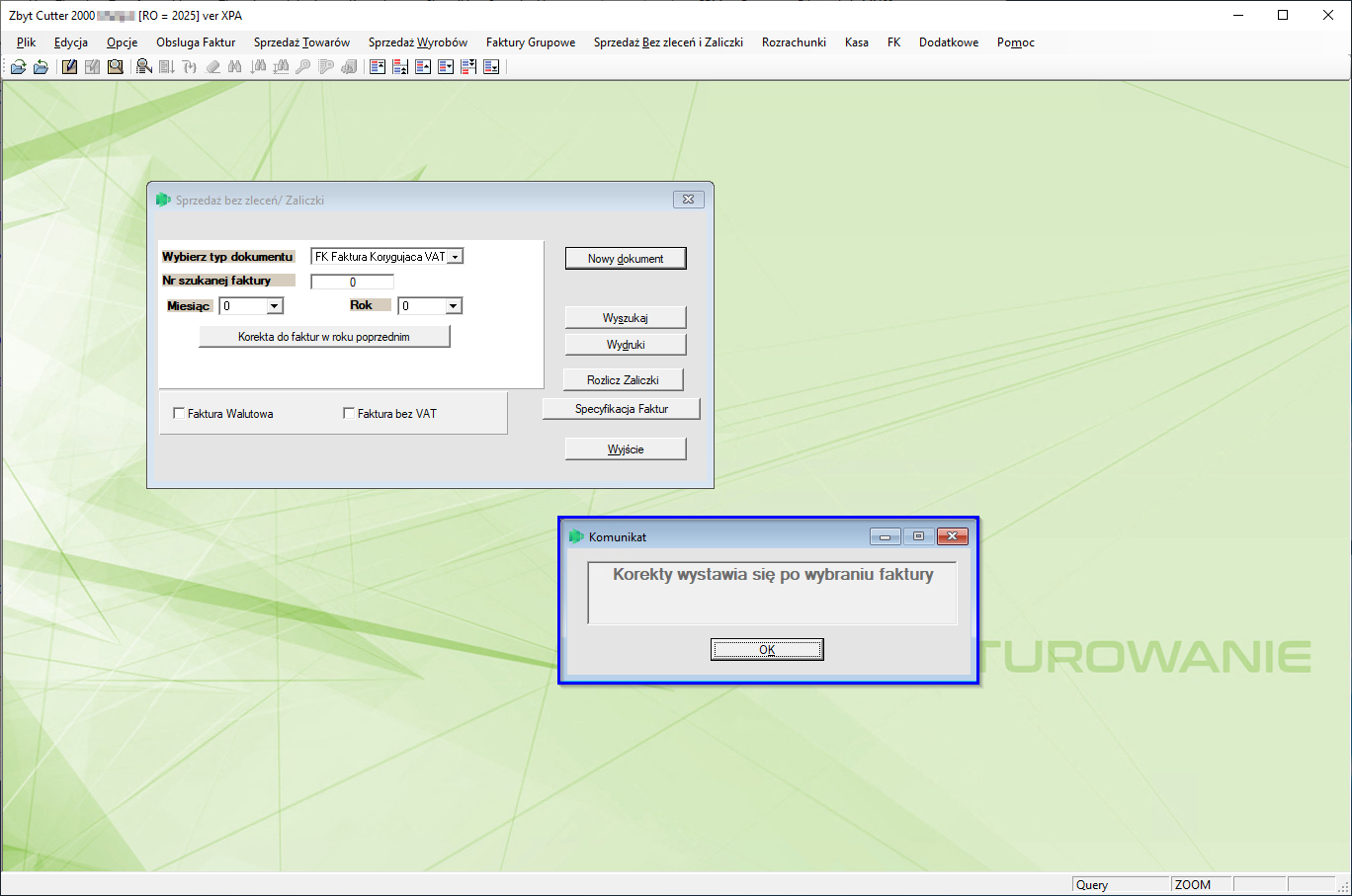Screen dimensions: 1352x896
Task: Enable the Faktura Walutowa checkbox
Action: [x=179, y=413]
